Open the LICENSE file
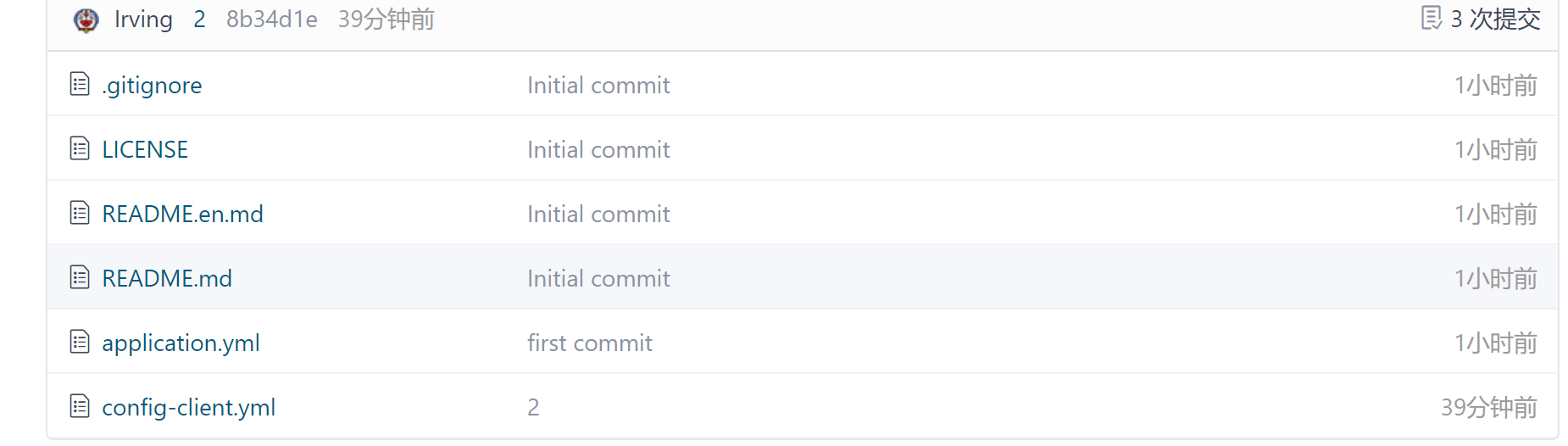This screenshot has width=1568, height=446. 145,150
